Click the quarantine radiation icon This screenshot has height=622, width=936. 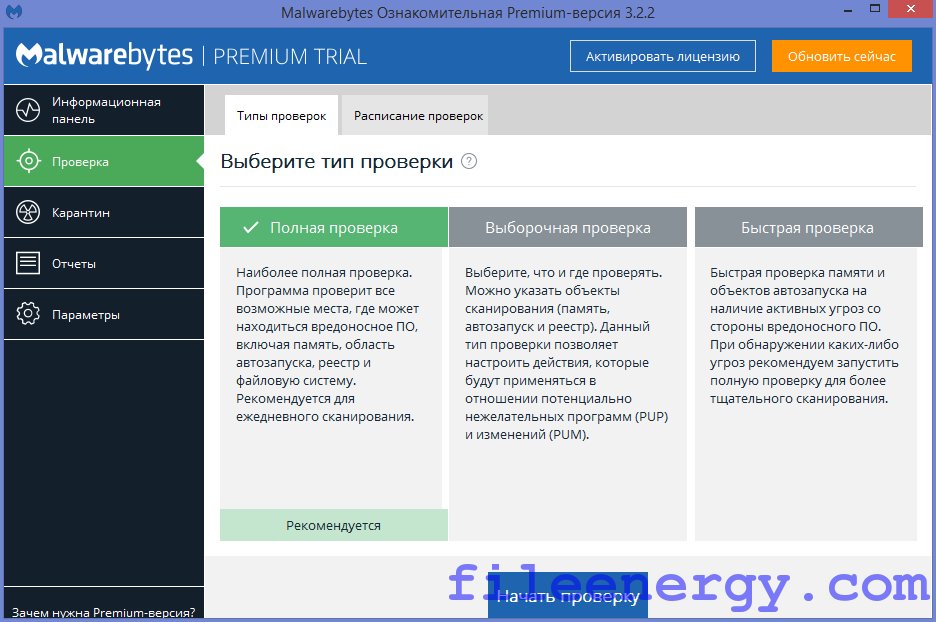(x=28, y=212)
